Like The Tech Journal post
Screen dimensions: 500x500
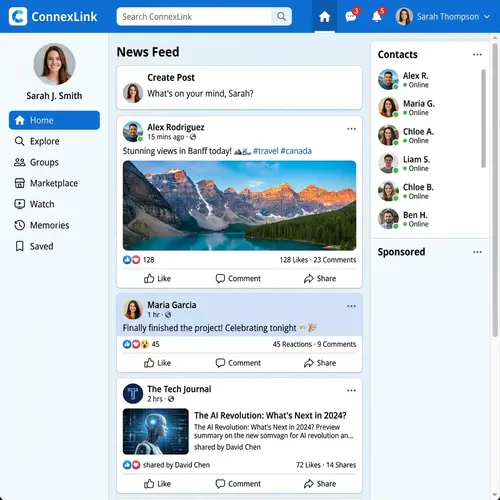click(157, 484)
